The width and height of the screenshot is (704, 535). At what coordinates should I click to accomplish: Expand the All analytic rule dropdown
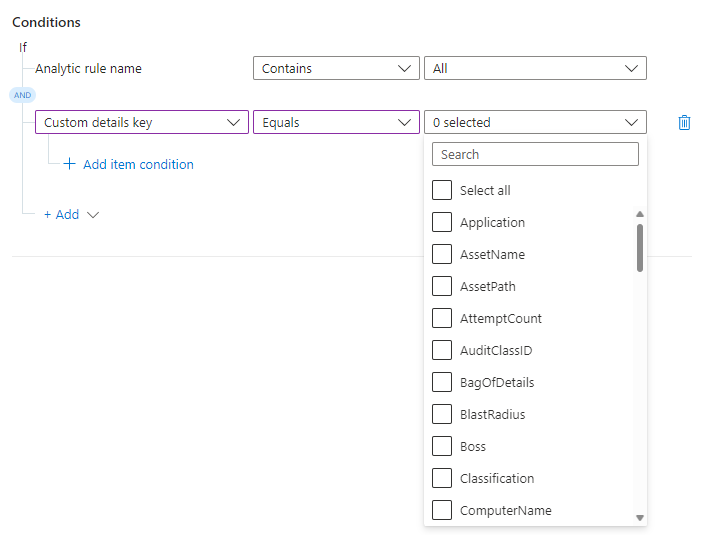[x=535, y=68]
